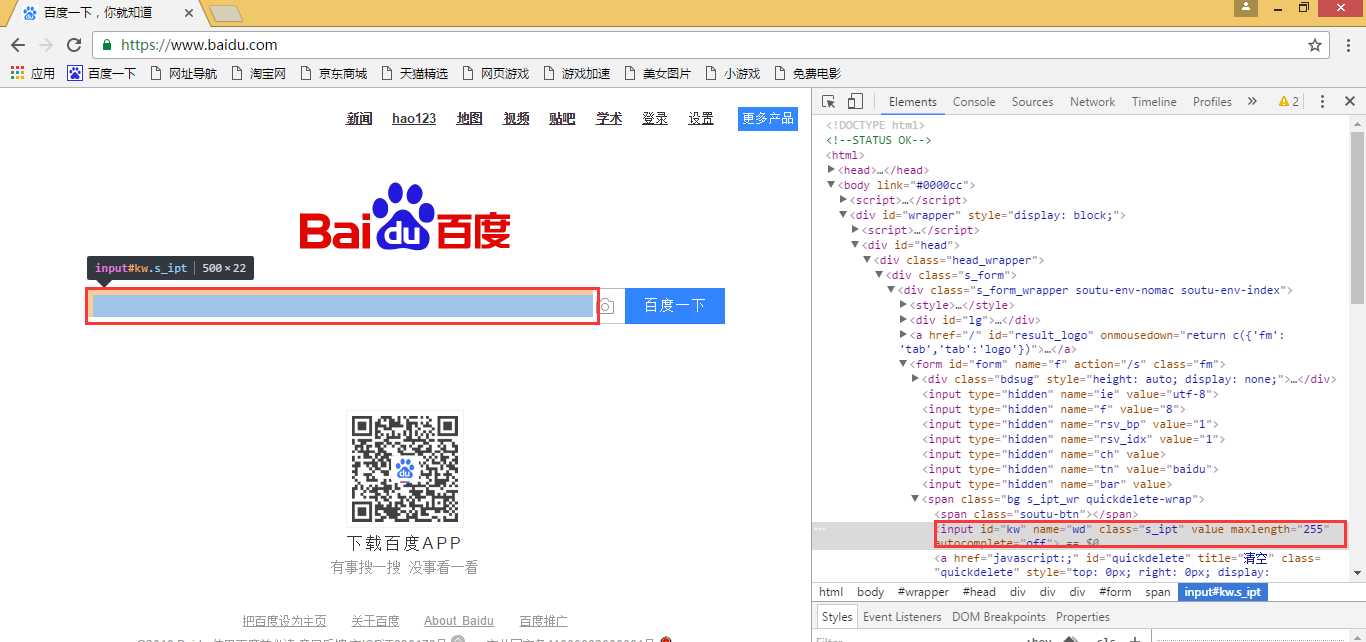This screenshot has height=642, width=1366.
Task: Open the 京东商城 bookmark
Action: point(334,73)
